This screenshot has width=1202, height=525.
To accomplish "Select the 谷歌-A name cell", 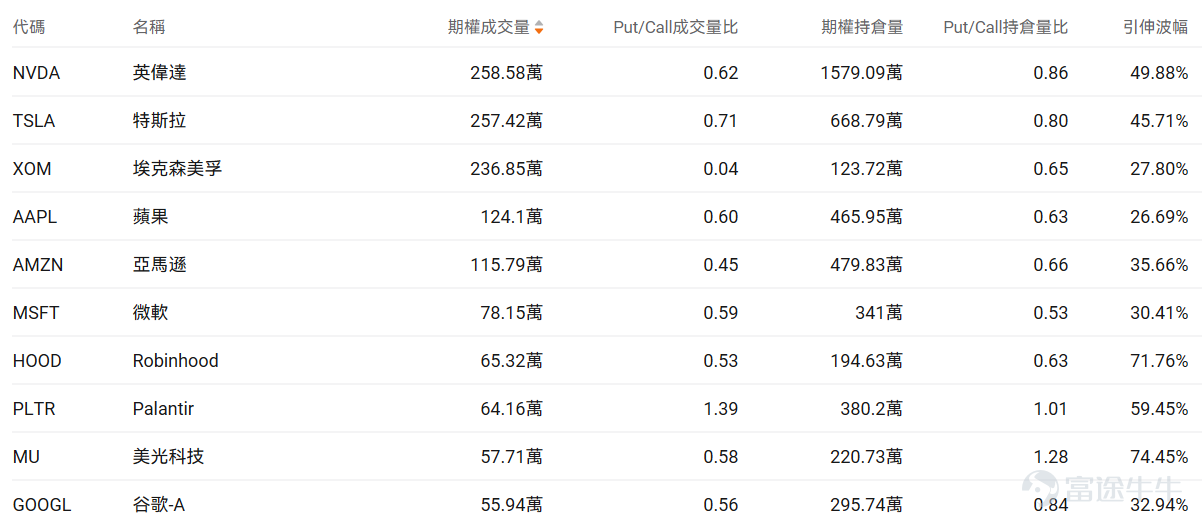I will (159, 505).
